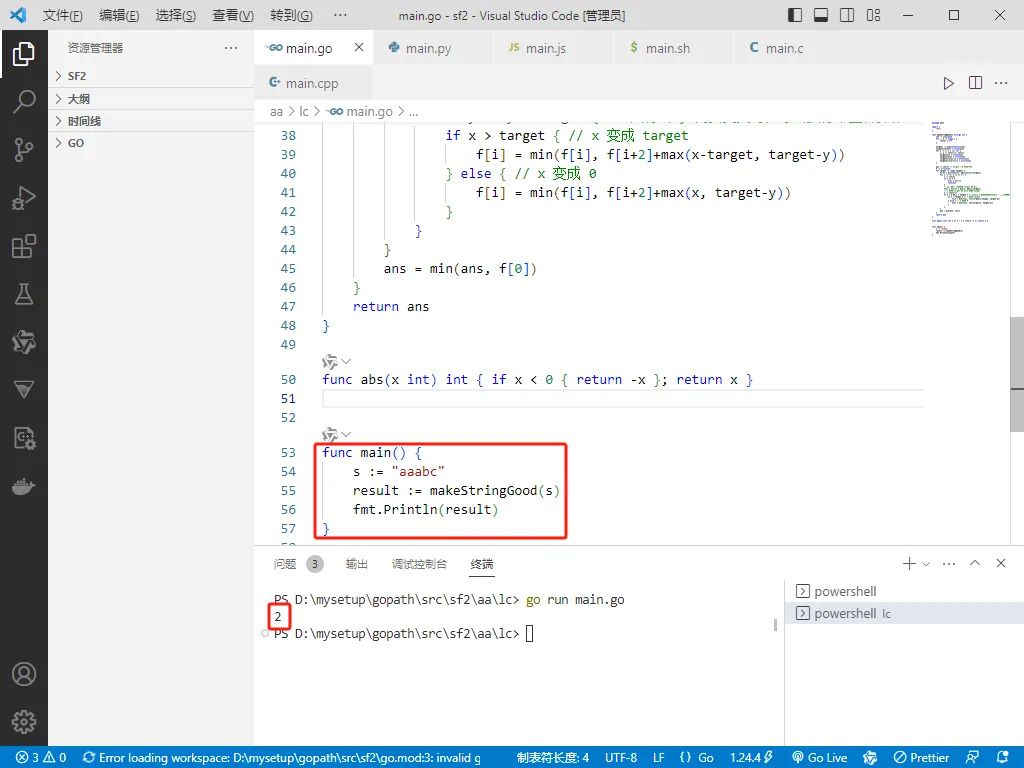Add a new terminal with plus
The image size is (1024, 768).
(x=908, y=563)
